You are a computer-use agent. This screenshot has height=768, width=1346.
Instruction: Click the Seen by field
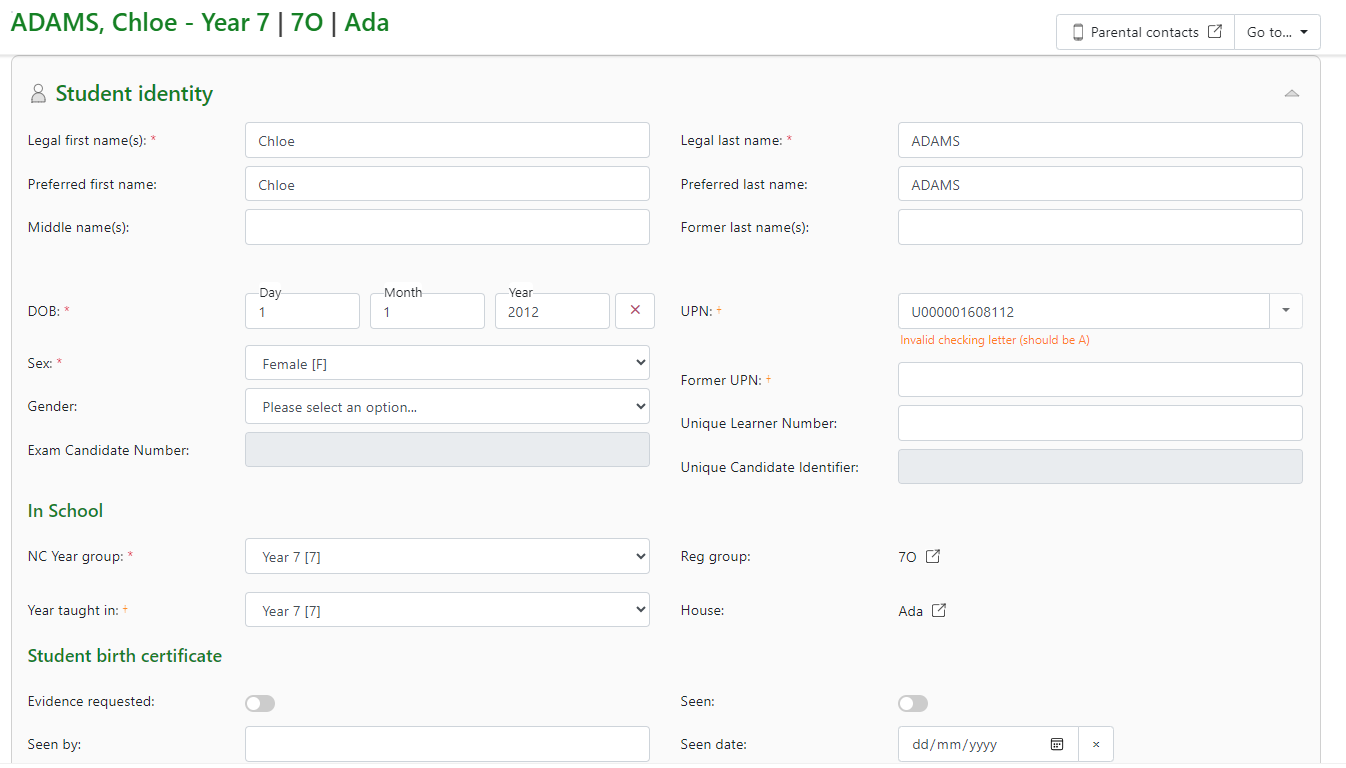tap(447, 744)
